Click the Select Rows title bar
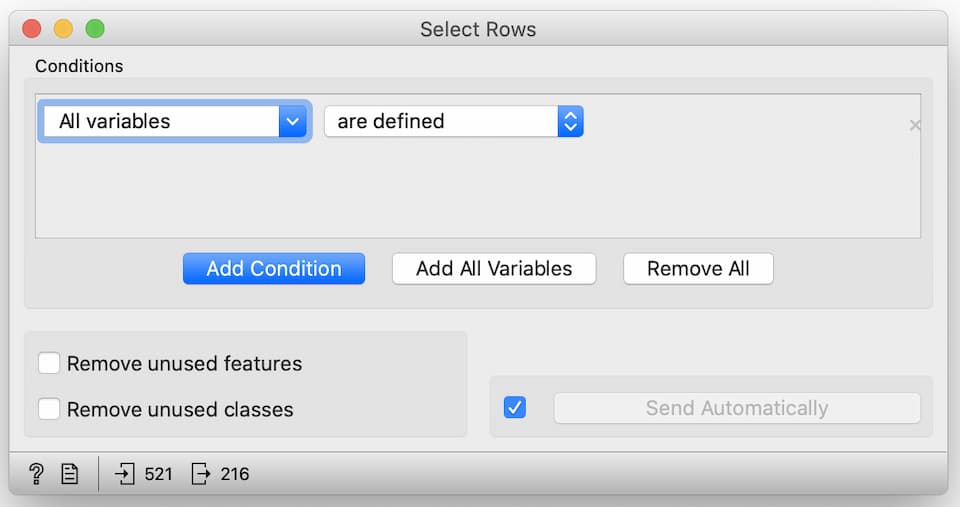960x507 pixels. pyautogui.click(x=478, y=29)
